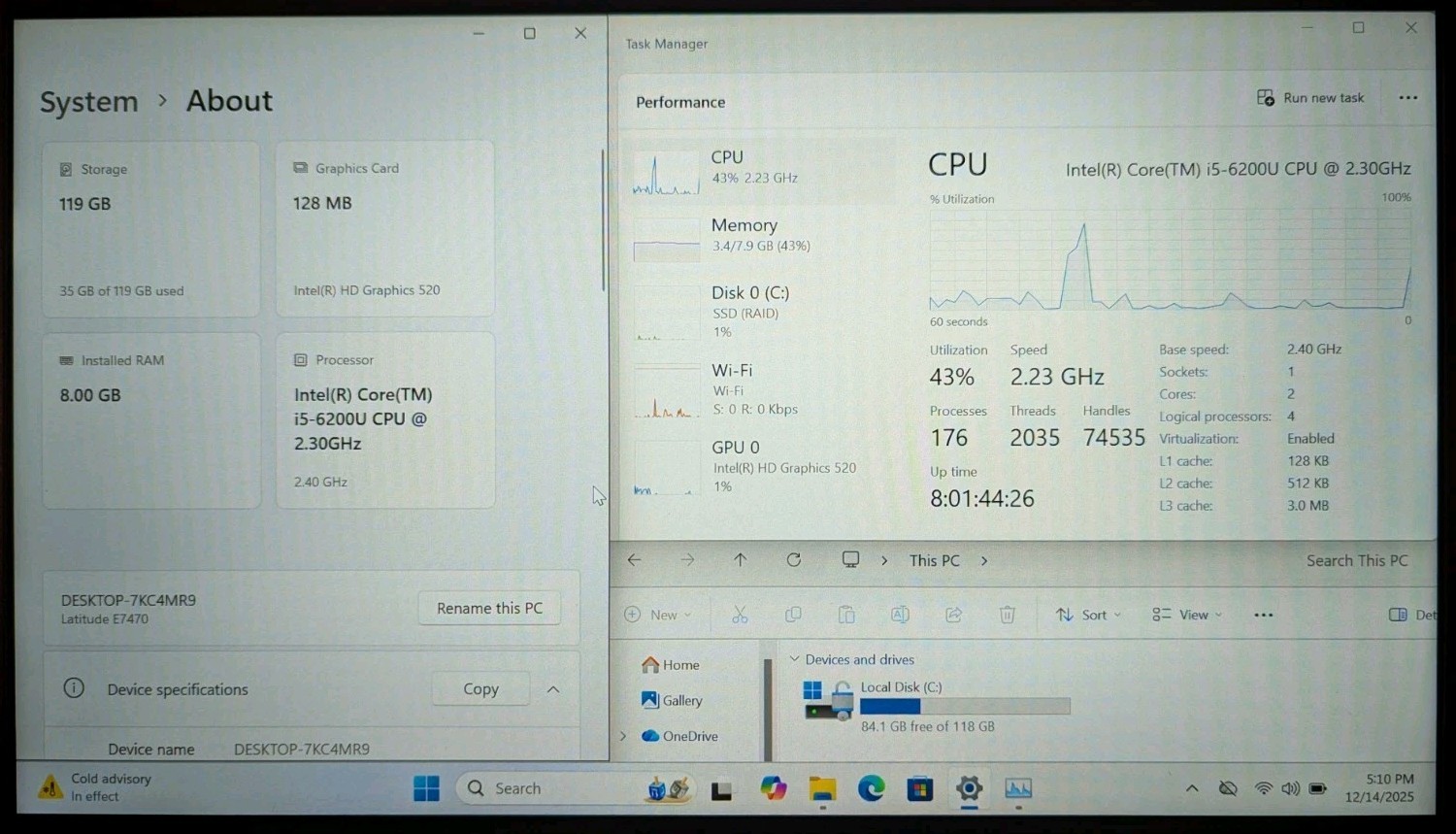Open the Graphics Card card
The width and height of the screenshot is (1456, 834).
[385, 228]
